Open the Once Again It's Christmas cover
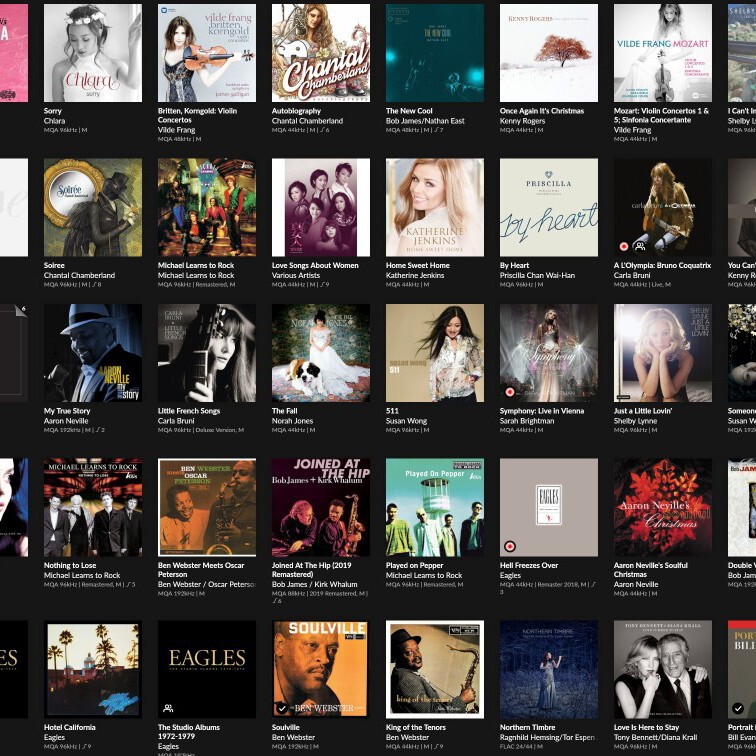This screenshot has width=756, height=756. click(549, 53)
